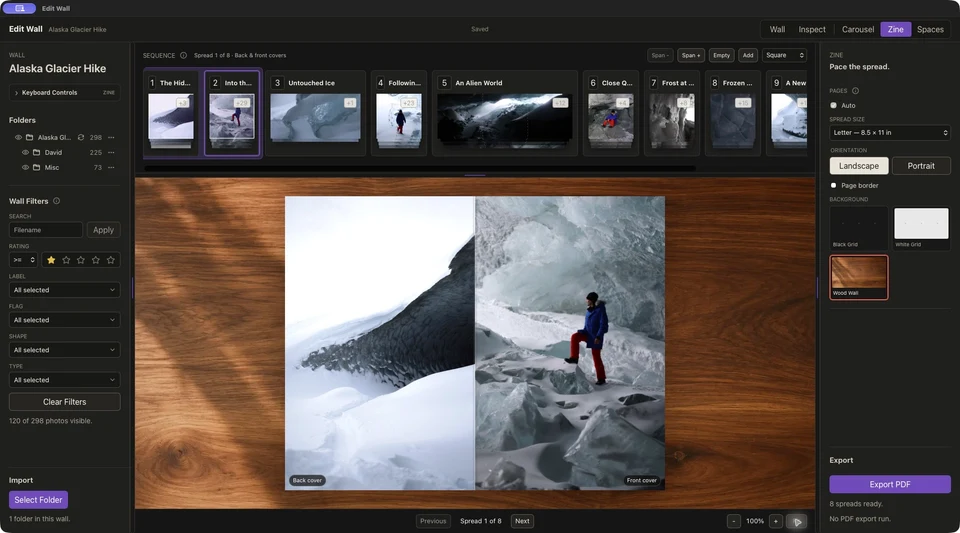Start slideshow with play icon
Screen dimensions: 960x533
coord(797,521)
